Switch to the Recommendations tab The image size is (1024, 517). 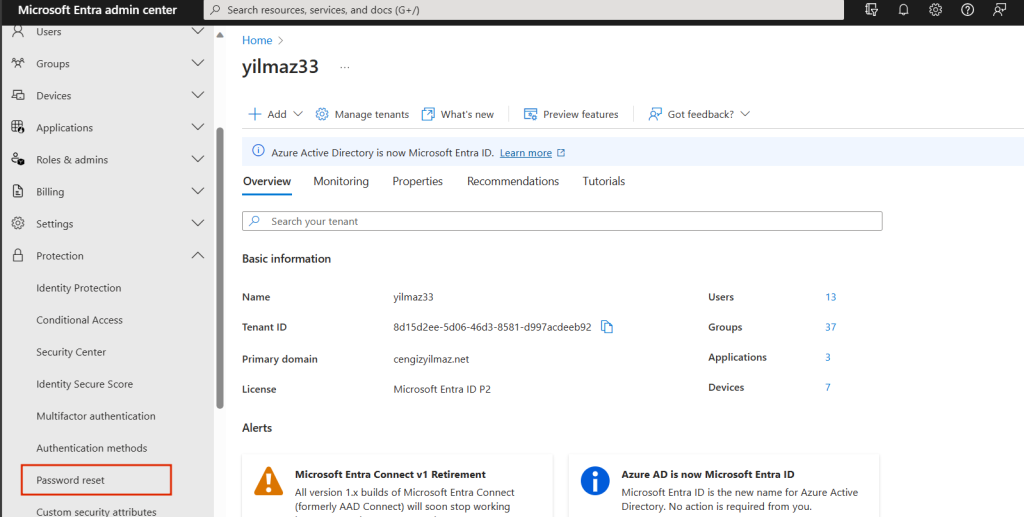513,181
